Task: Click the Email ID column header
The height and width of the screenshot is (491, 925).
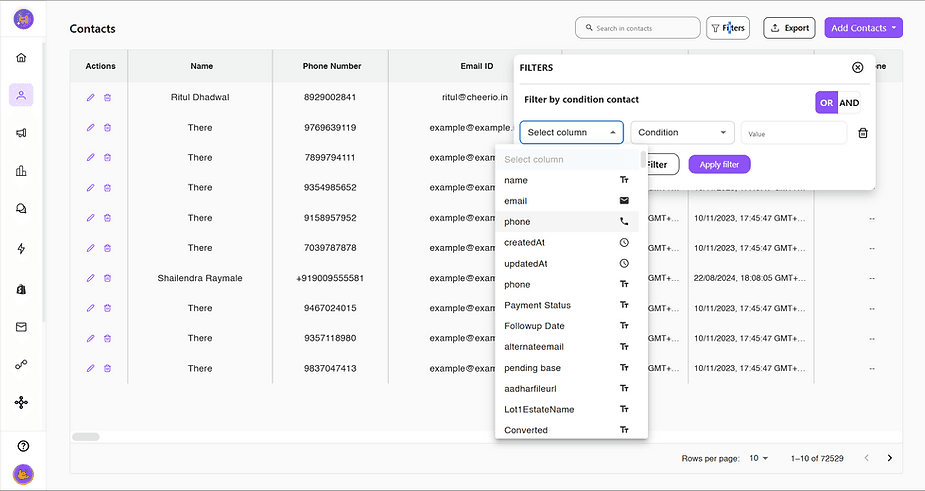Action: point(477,66)
